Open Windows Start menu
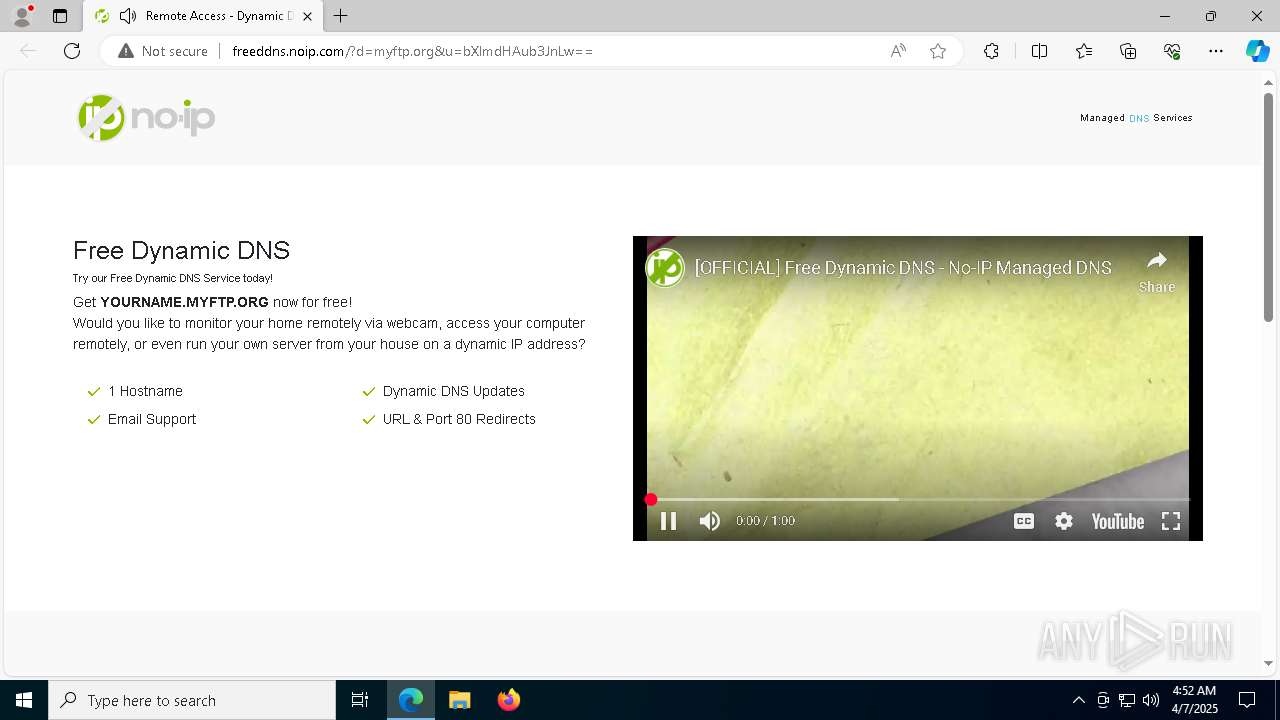The height and width of the screenshot is (720, 1280). 24,700
